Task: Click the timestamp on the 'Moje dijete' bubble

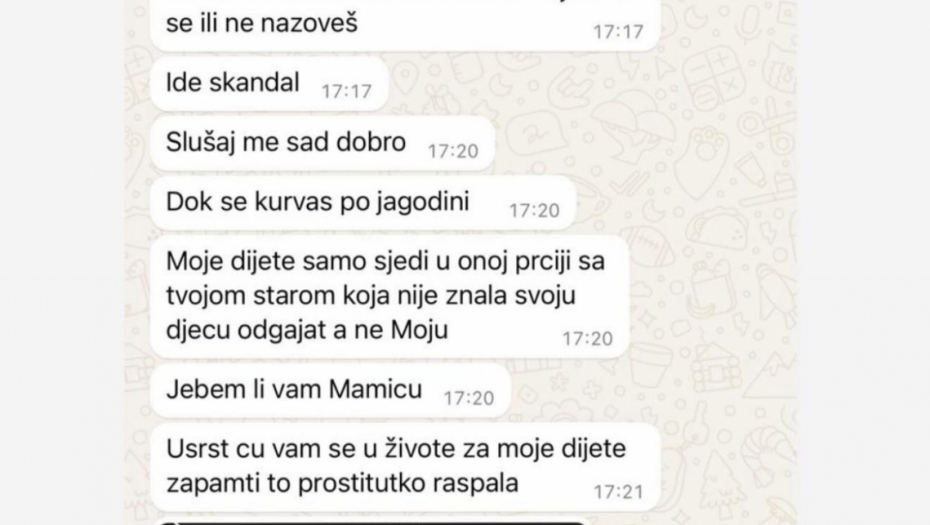Action: 587,339
